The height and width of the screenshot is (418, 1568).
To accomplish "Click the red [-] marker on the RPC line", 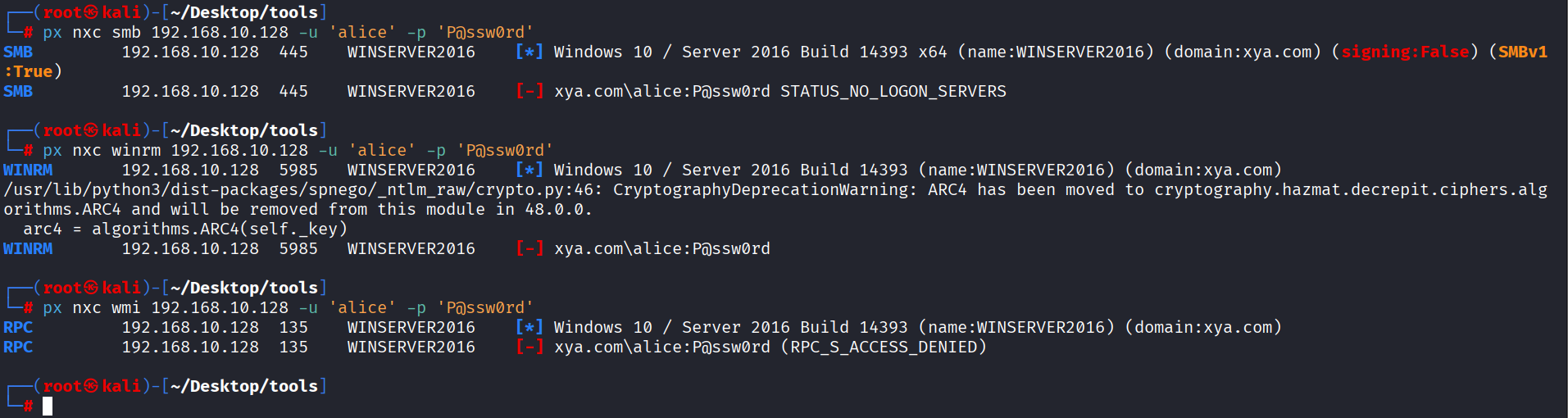I will (529, 347).
